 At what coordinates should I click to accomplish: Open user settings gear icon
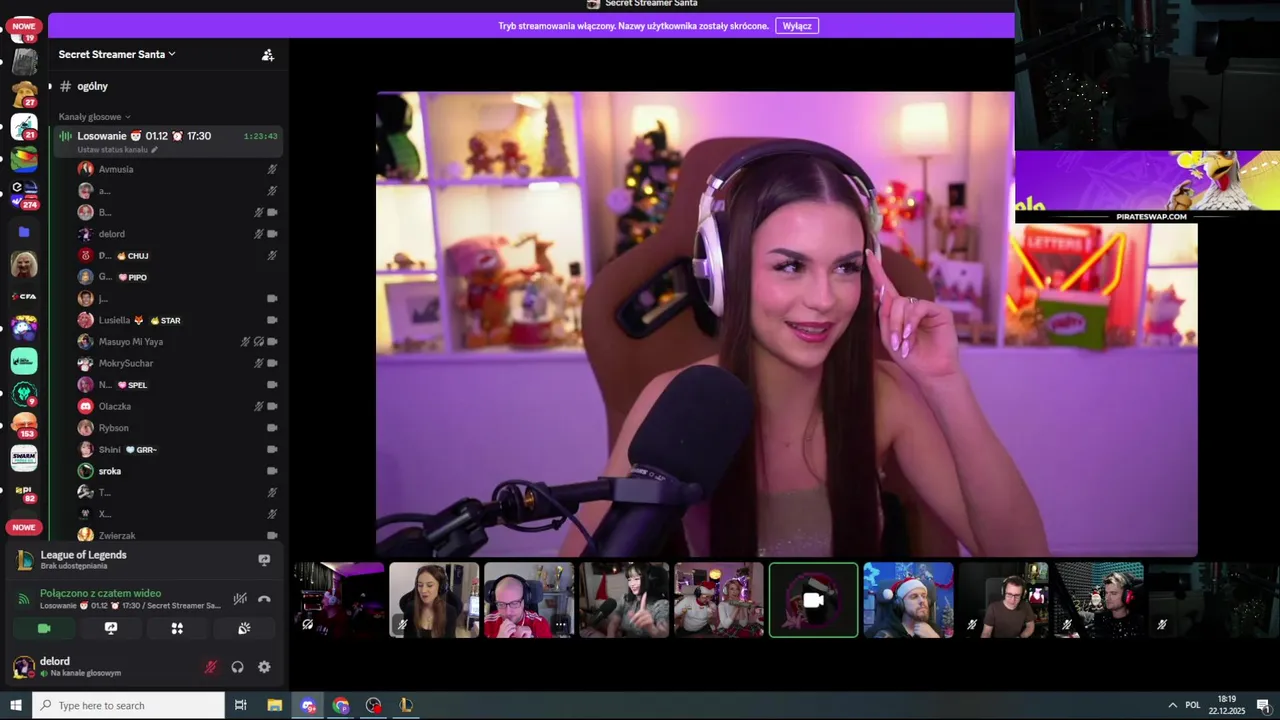(x=264, y=667)
